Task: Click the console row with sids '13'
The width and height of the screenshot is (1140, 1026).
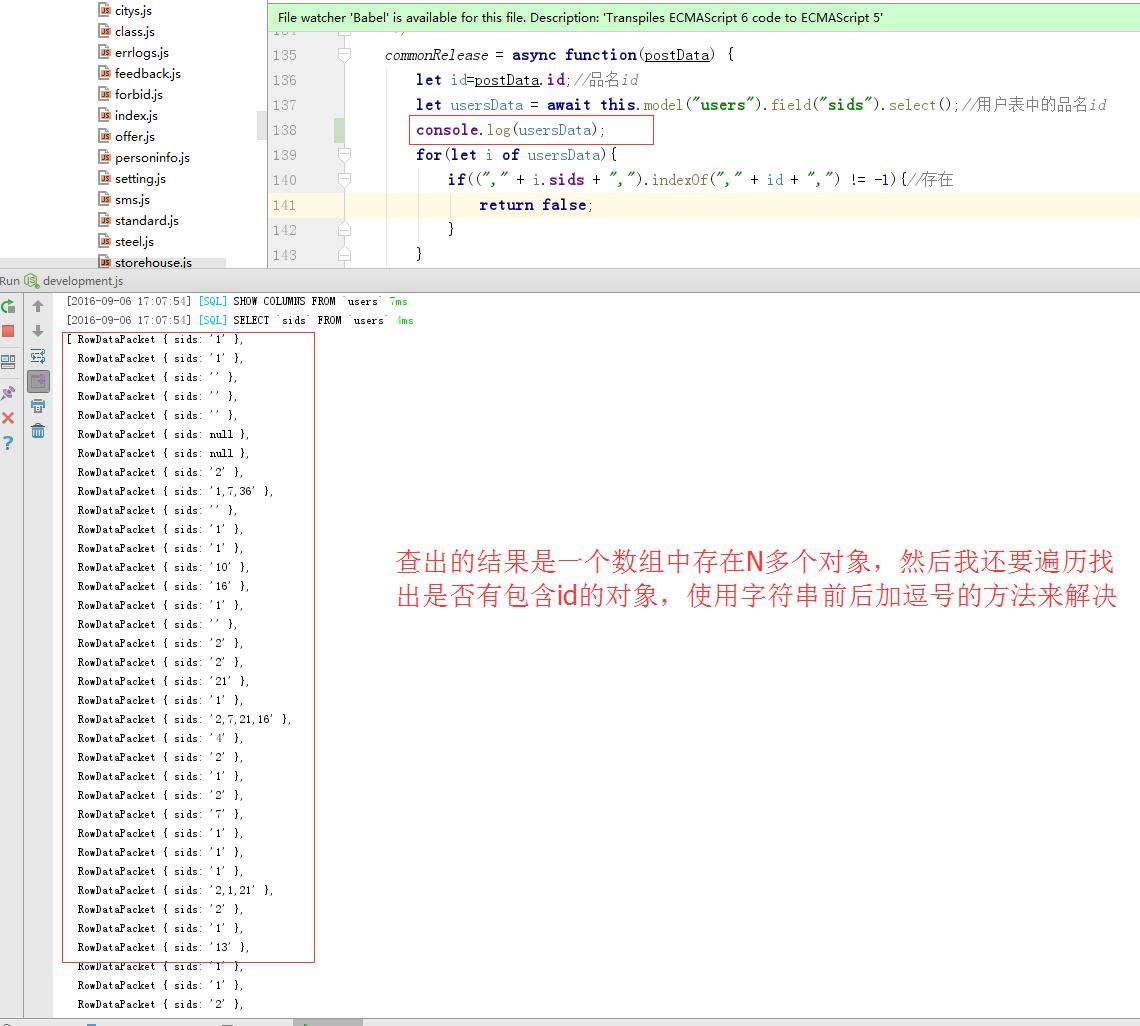Action: pyautogui.click(x=163, y=947)
